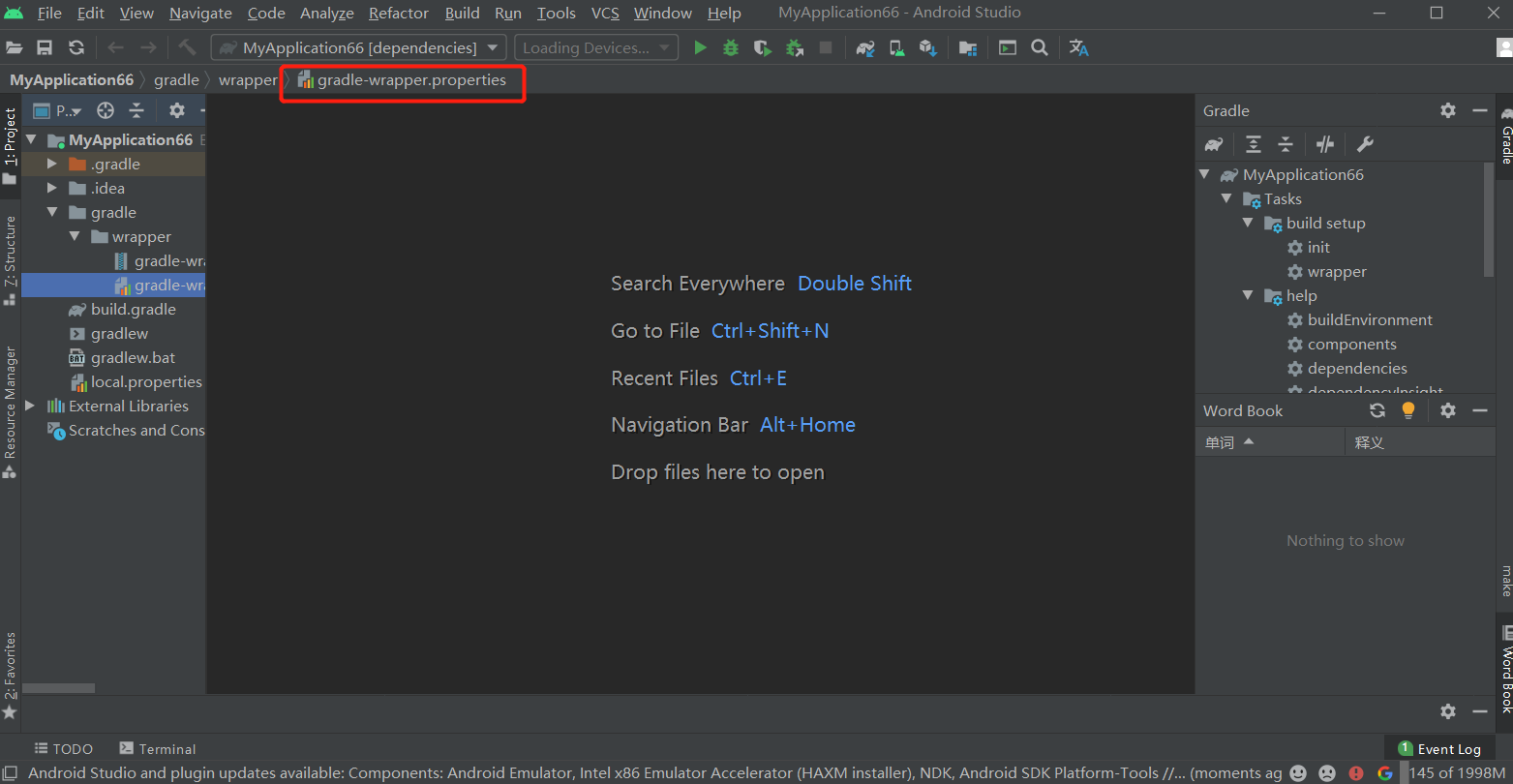
Task: Open the File menu
Action: point(49,13)
